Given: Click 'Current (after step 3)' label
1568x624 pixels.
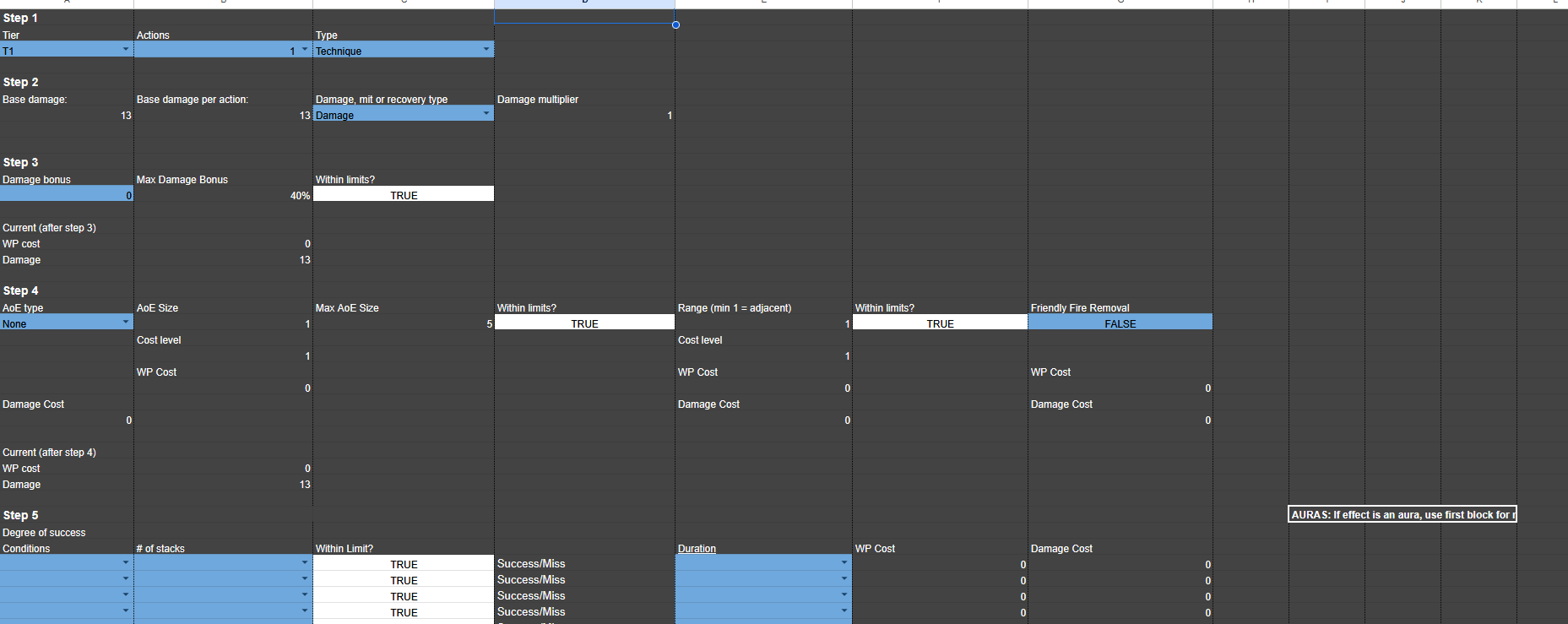Looking at the screenshot, I should [x=49, y=227].
